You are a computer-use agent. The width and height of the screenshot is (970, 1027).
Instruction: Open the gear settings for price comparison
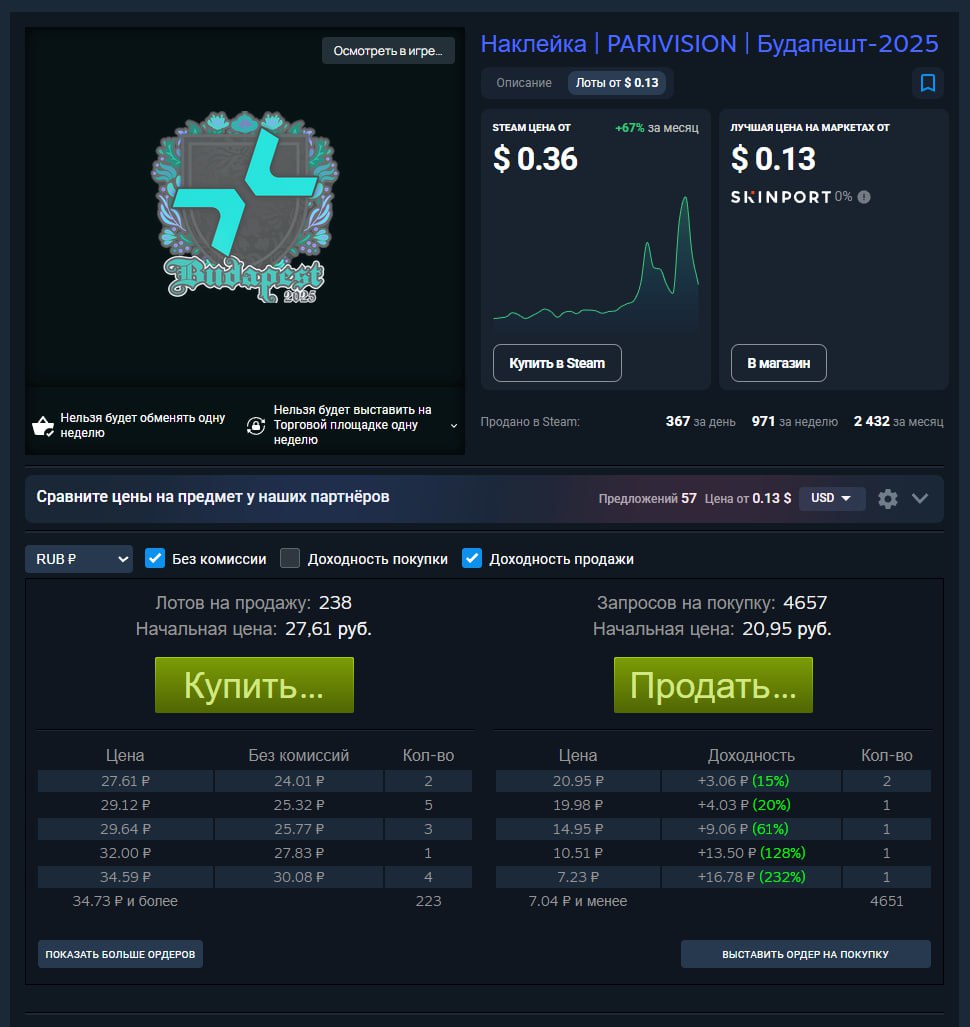[x=887, y=498]
